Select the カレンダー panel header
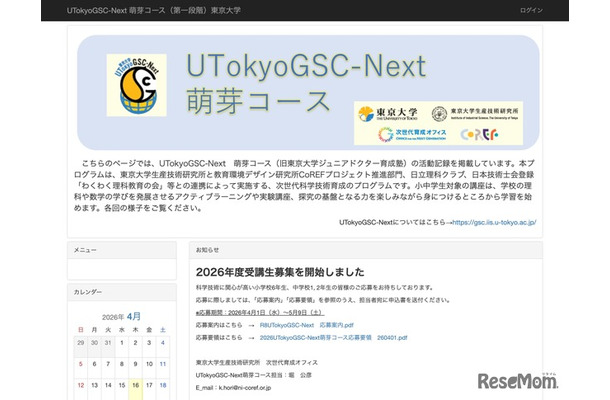This screenshot has height=400, width=610. 122,292
